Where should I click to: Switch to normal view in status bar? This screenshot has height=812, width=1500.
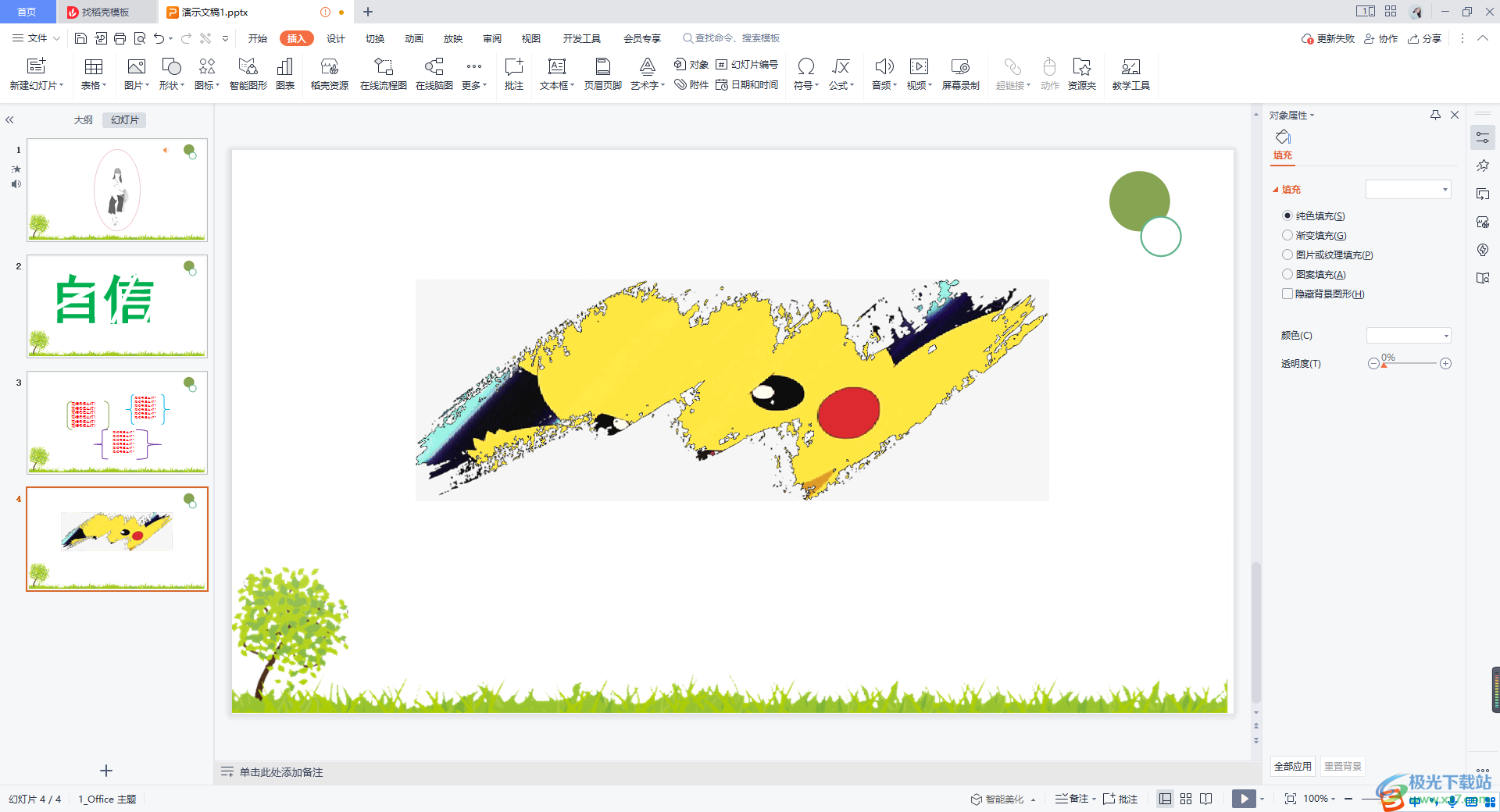click(x=1165, y=799)
